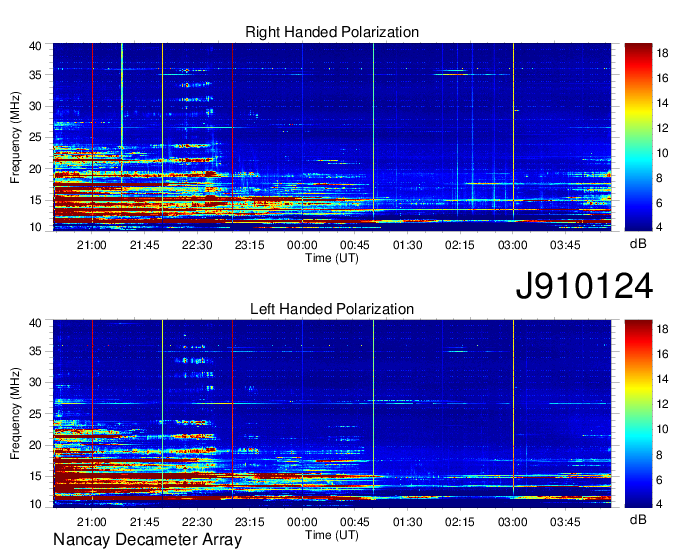Select 03:45 time tick on Left Handed plot
This screenshot has width=680, height=552.
565,522
